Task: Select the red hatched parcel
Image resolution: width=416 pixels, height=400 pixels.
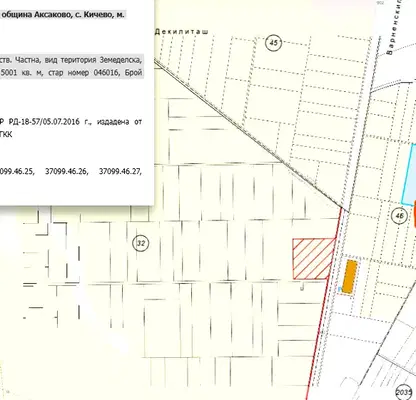Action: tap(313, 259)
